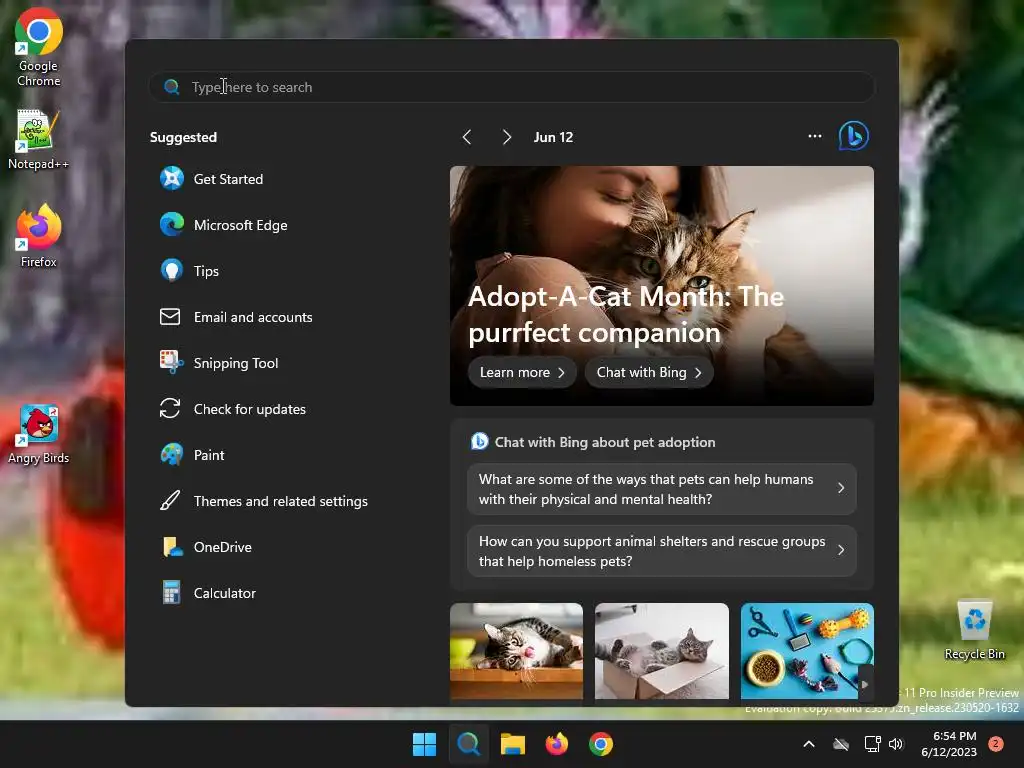Open the clock showing 6:54 PM
The width and height of the screenshot is (1024, 768).
pyautogui.click(x=949, y=744)
